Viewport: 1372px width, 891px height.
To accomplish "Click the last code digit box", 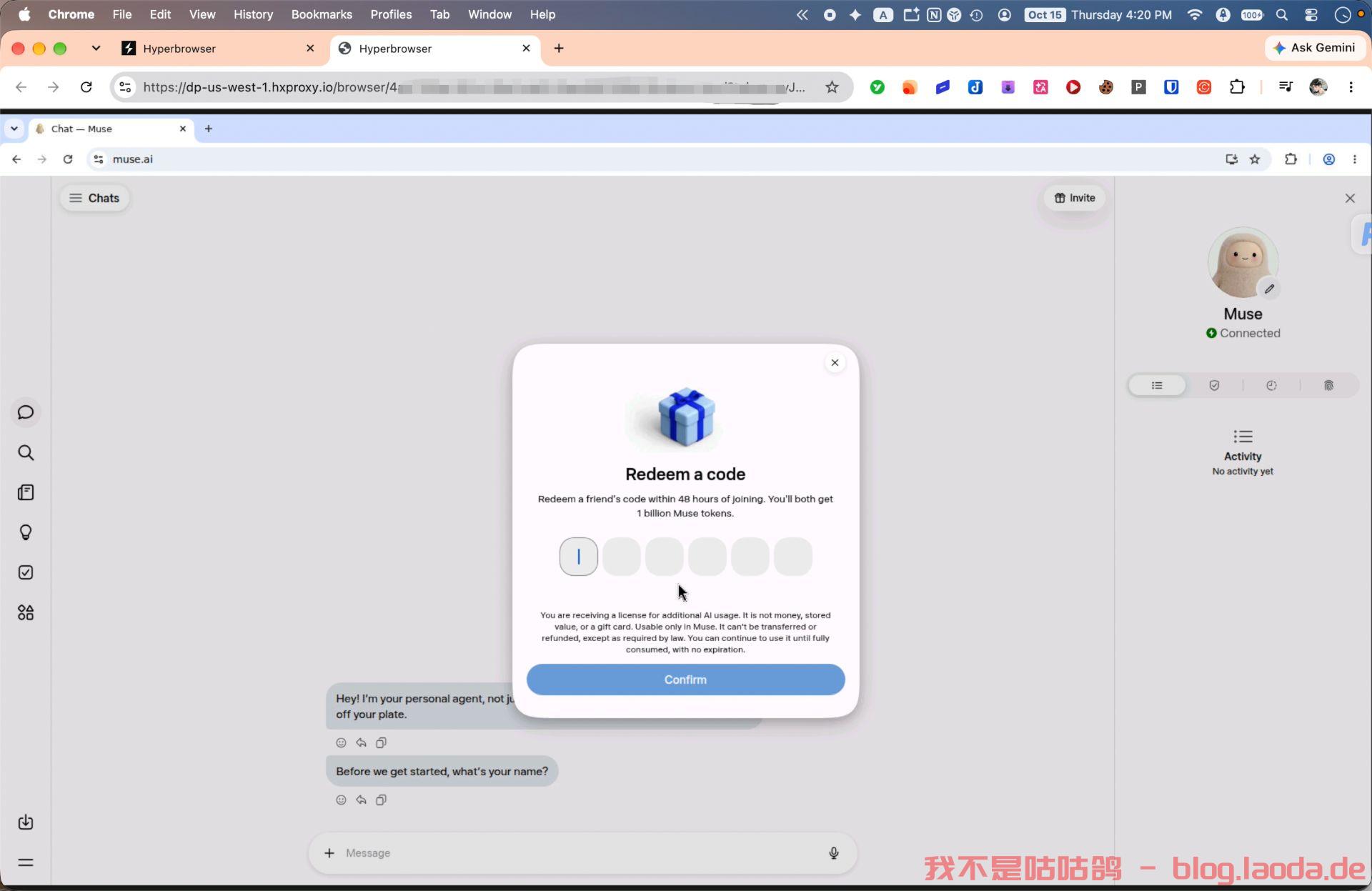I will coord(792,557).
